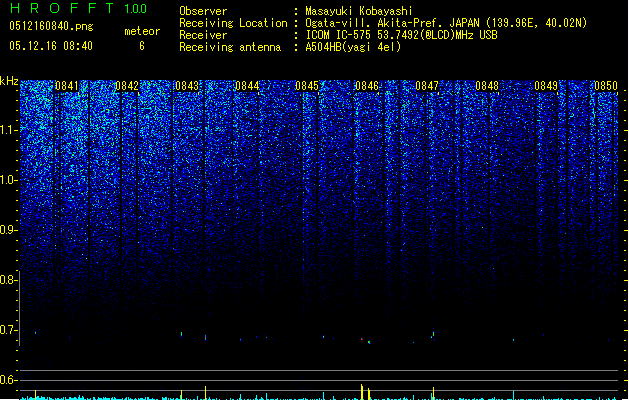Screen dimensions: 629x400
Task: Click the meteor echo just after 0846
Action: coord(369,342)
